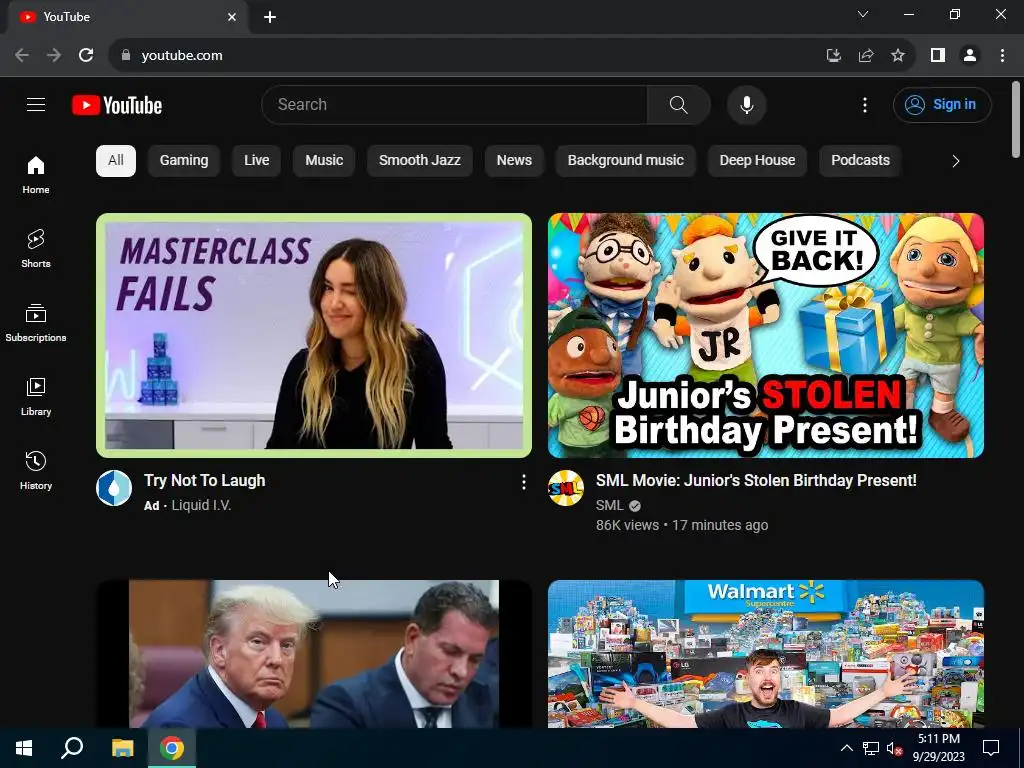Open SML channel avatar
This screenshot has height=768, width=1024.
click(x=566, y=488)
